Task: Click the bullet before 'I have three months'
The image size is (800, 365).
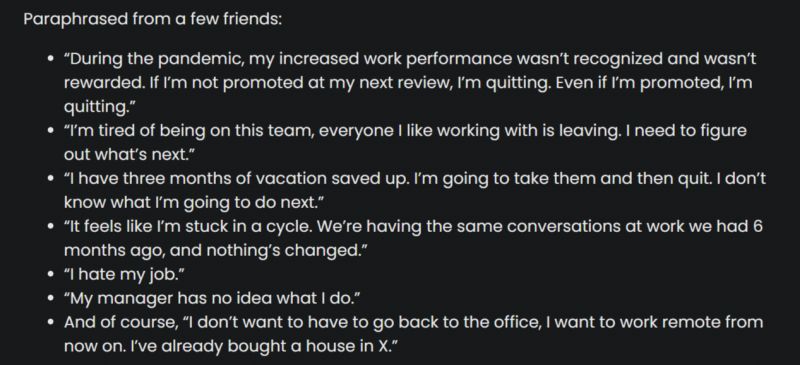Action: (50, 179)
